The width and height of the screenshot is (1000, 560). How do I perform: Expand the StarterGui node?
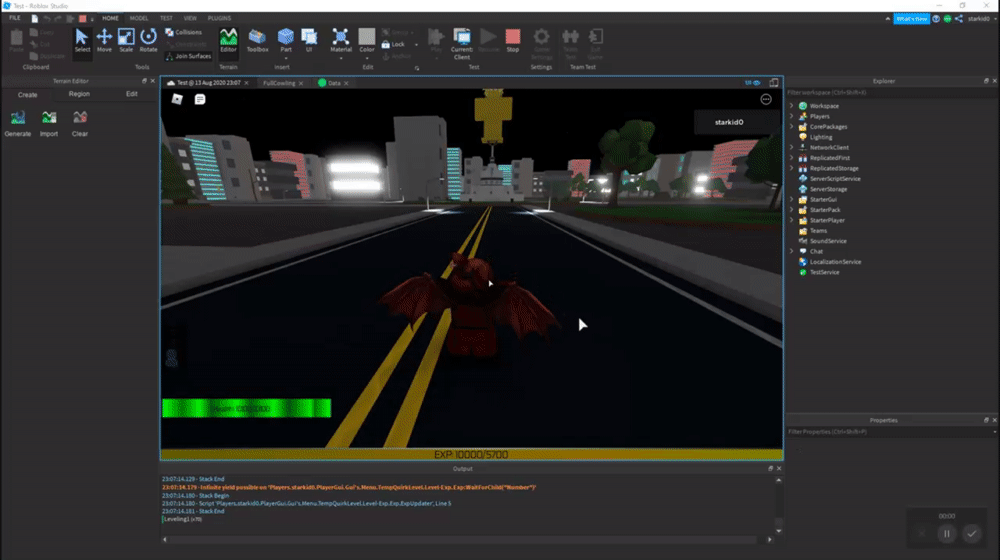pyautogui.click(x=792, y=199)
